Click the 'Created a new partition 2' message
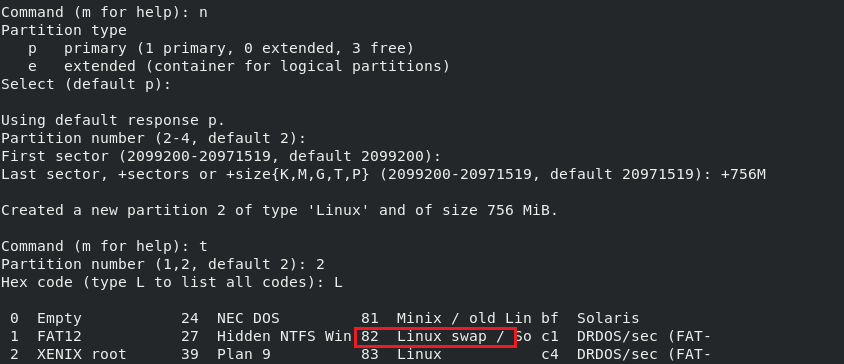Image resolution: width=844 pixels, height=364 pixels. click(279, 211)
